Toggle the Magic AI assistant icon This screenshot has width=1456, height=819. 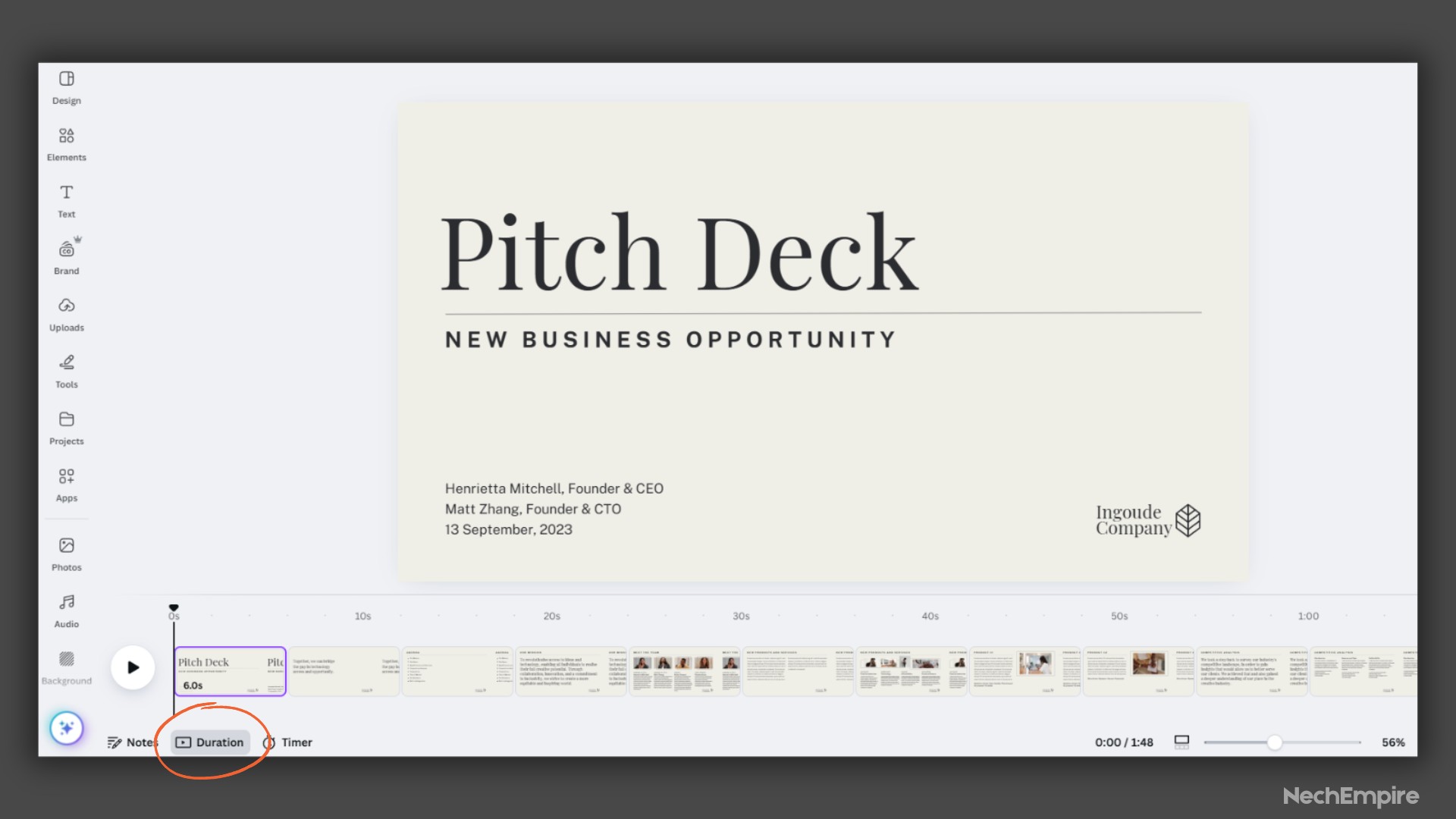click(65, 727)
